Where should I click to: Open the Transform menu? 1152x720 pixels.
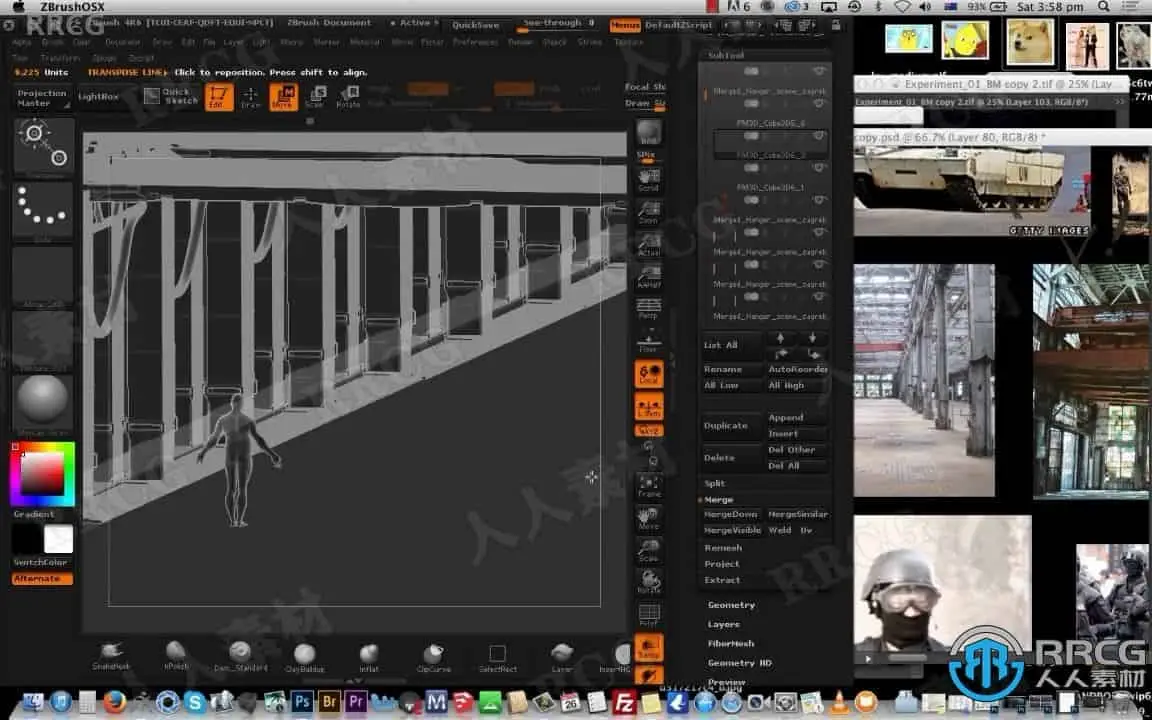tap(60, 58)
